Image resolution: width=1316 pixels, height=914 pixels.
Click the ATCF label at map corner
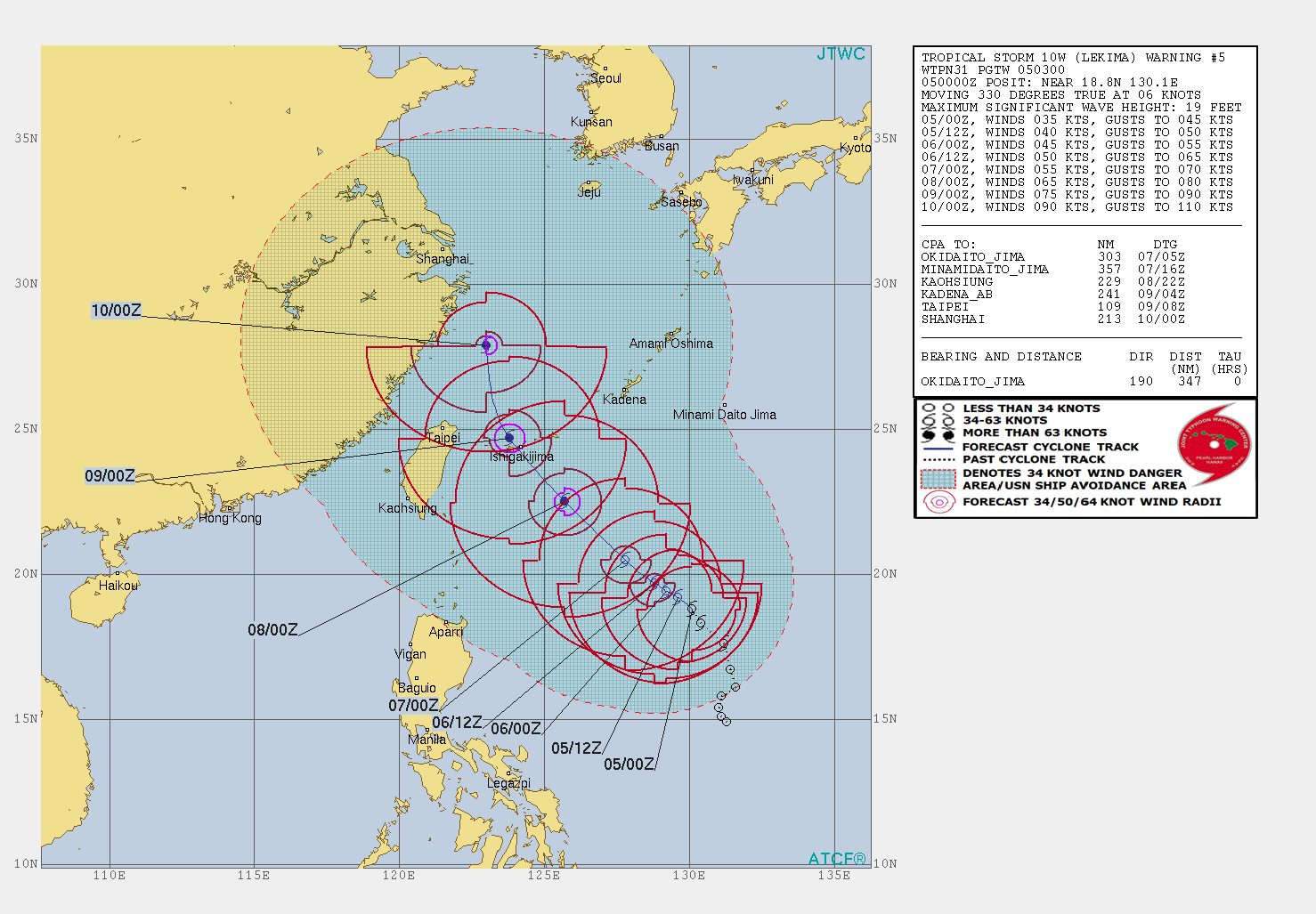pyautogui.click(x=837, y=859)
